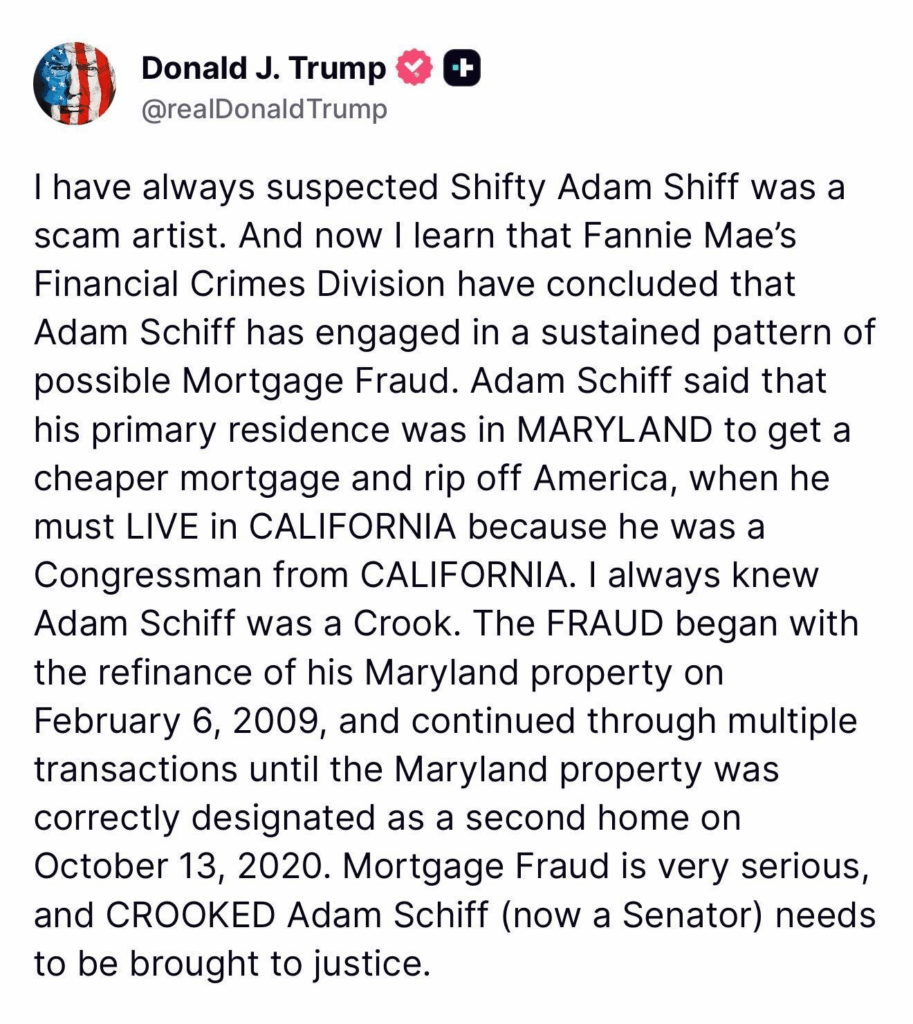The height and width of the screenshot is (1024, 913).
Task: Click the words "Fannie Mae's" in post
Action: tap(688, 236)
